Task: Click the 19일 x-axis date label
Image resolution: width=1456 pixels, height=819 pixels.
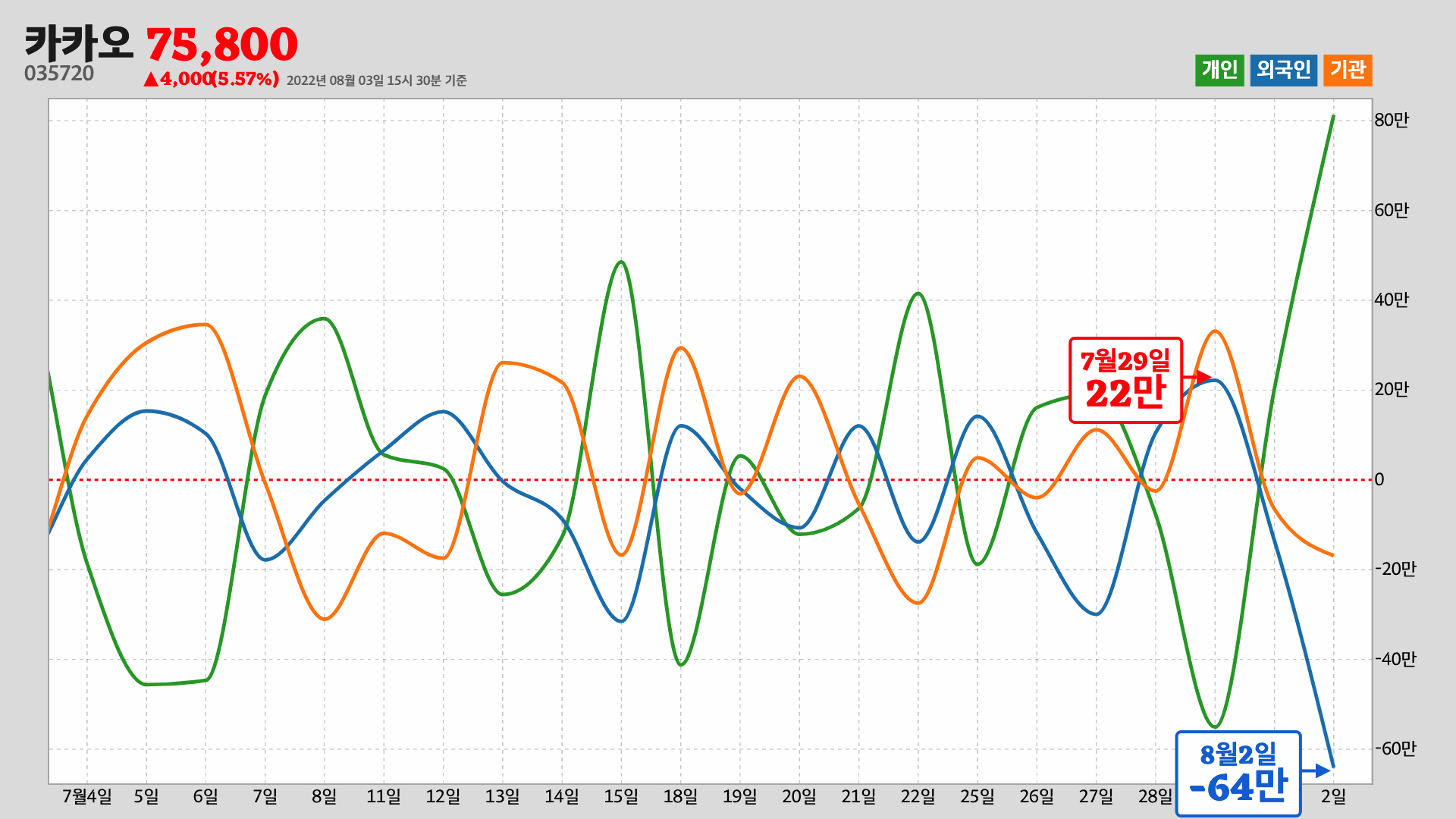Action: pyautogui.click(x=739, y=796)
